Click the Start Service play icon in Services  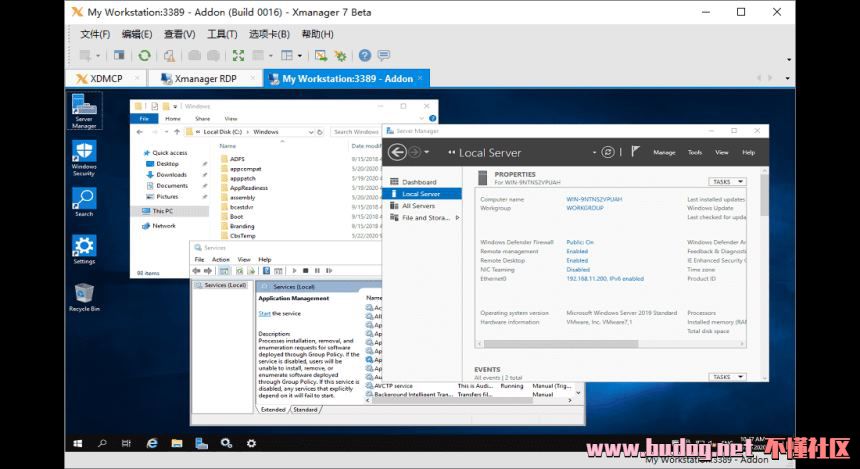tap(294, 271)
